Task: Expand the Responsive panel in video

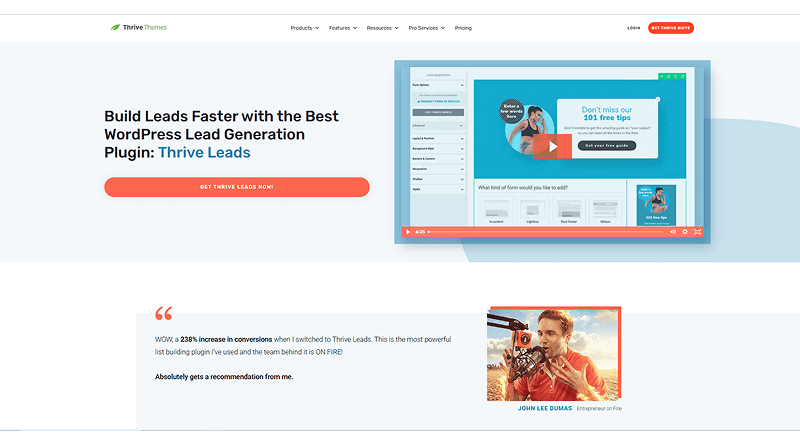Action: tap(438, 169)
